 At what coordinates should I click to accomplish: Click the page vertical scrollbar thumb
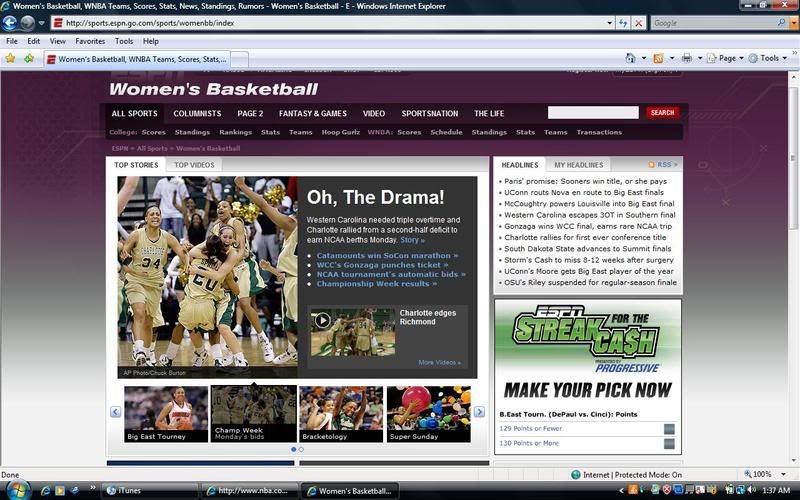click(x=793, y=156)
